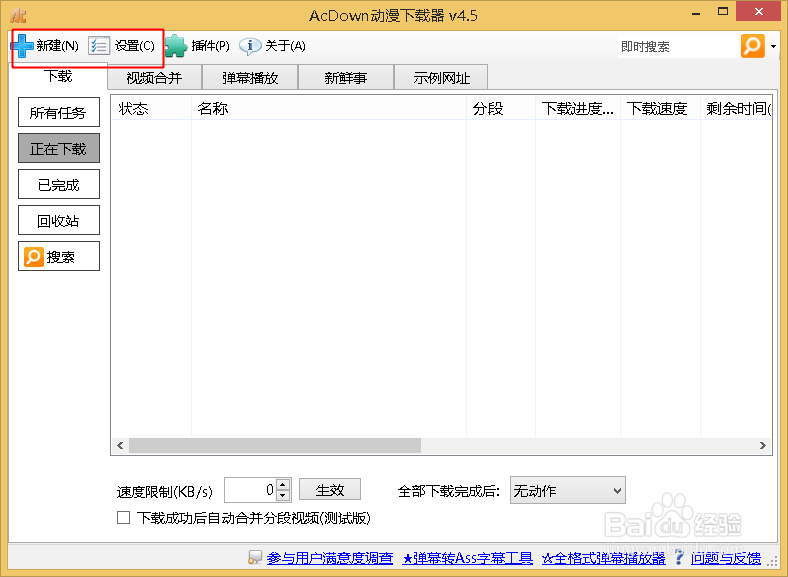Viewport: 788px width, 577px height.
Task: Open the 弹幕转Ass字幕工具 link
Action: [467, 558]
